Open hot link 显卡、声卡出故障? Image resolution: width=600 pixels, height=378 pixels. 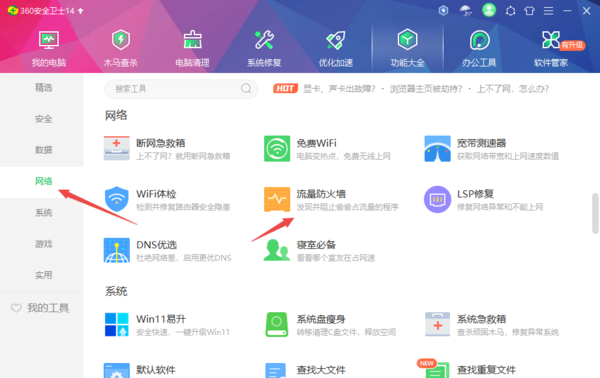pyautogui.click(x=339, y=89)
